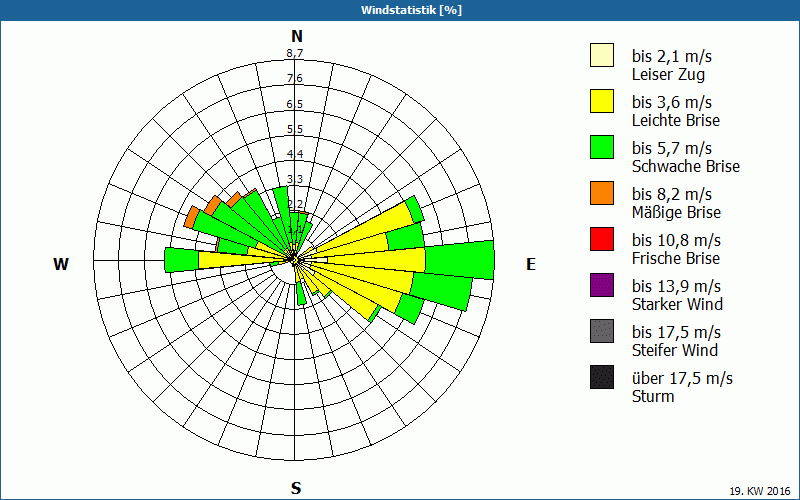Screen dimensions: 800x500
Task: Click the '8,7' radial axis value
Action: (x=294, y=53)
